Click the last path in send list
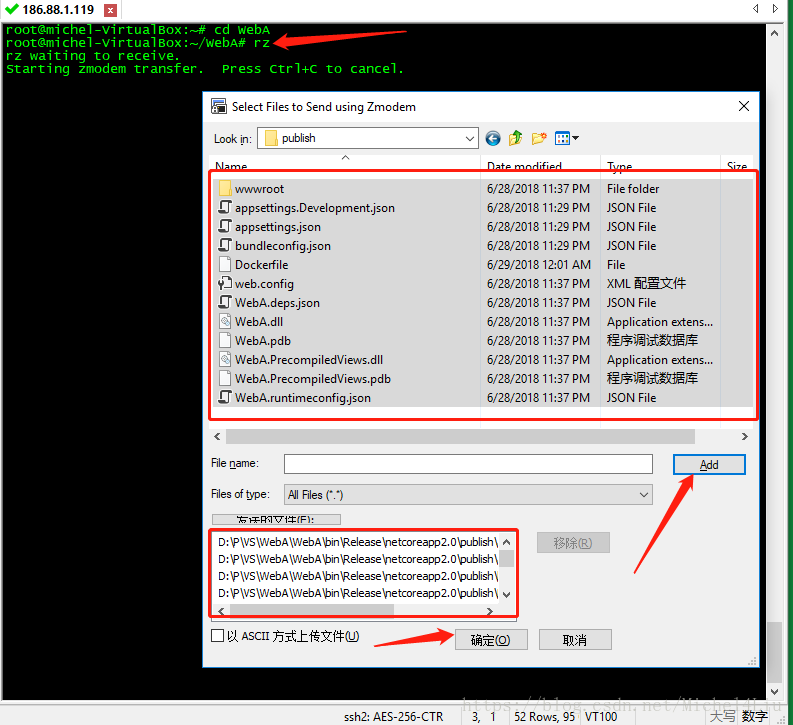 click(358, 593)
